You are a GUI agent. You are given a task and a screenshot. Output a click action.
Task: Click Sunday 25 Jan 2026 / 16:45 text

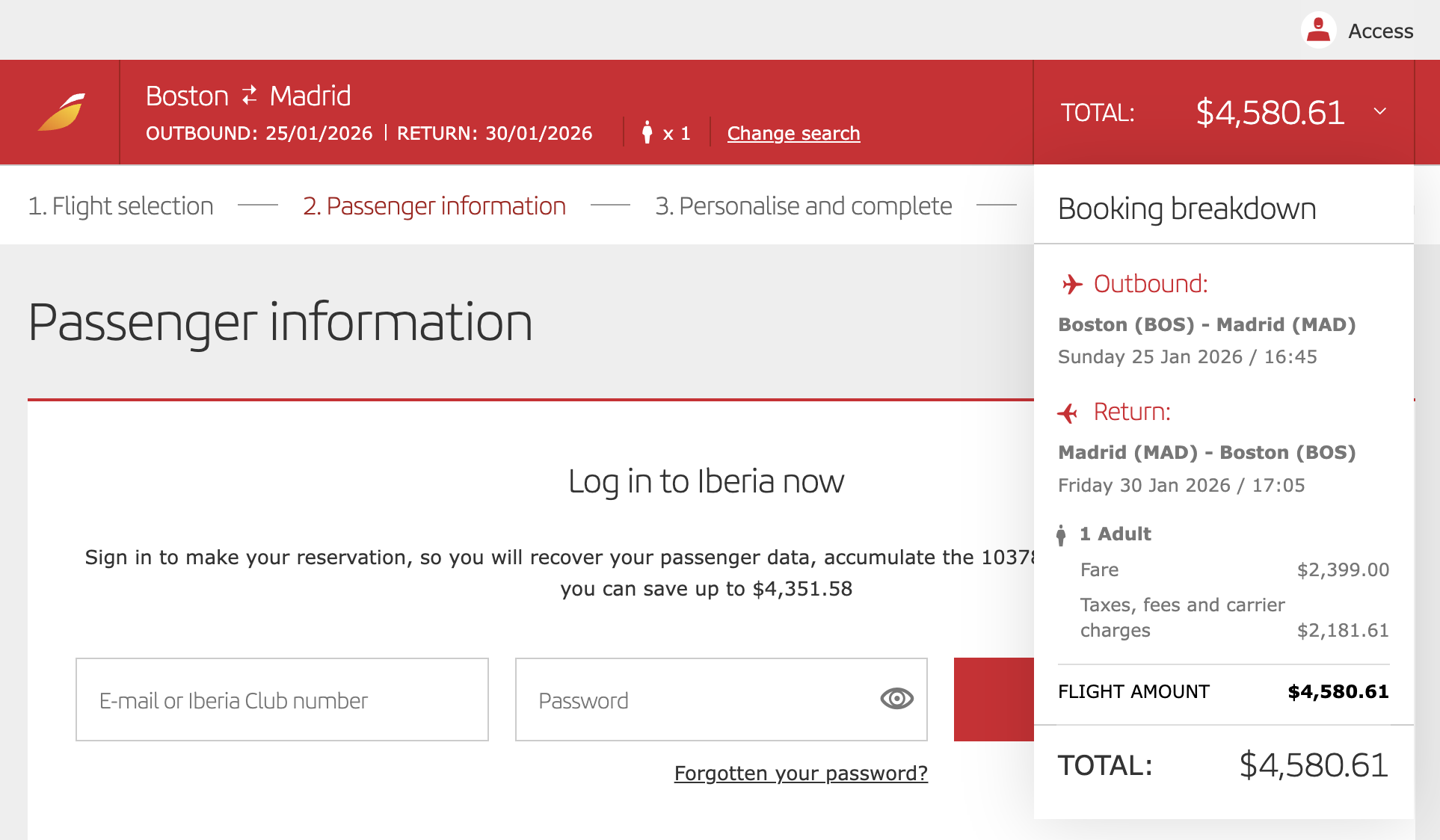coord(1187,356)
